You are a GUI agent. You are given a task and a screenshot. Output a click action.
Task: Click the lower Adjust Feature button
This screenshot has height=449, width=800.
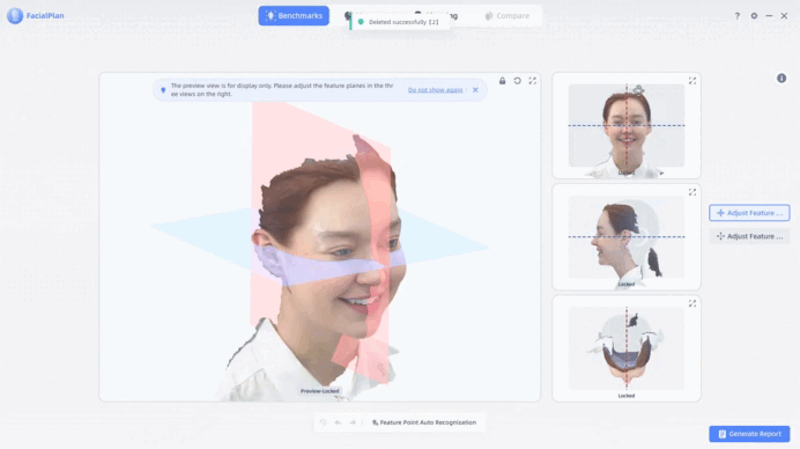[x=749, y=236]
